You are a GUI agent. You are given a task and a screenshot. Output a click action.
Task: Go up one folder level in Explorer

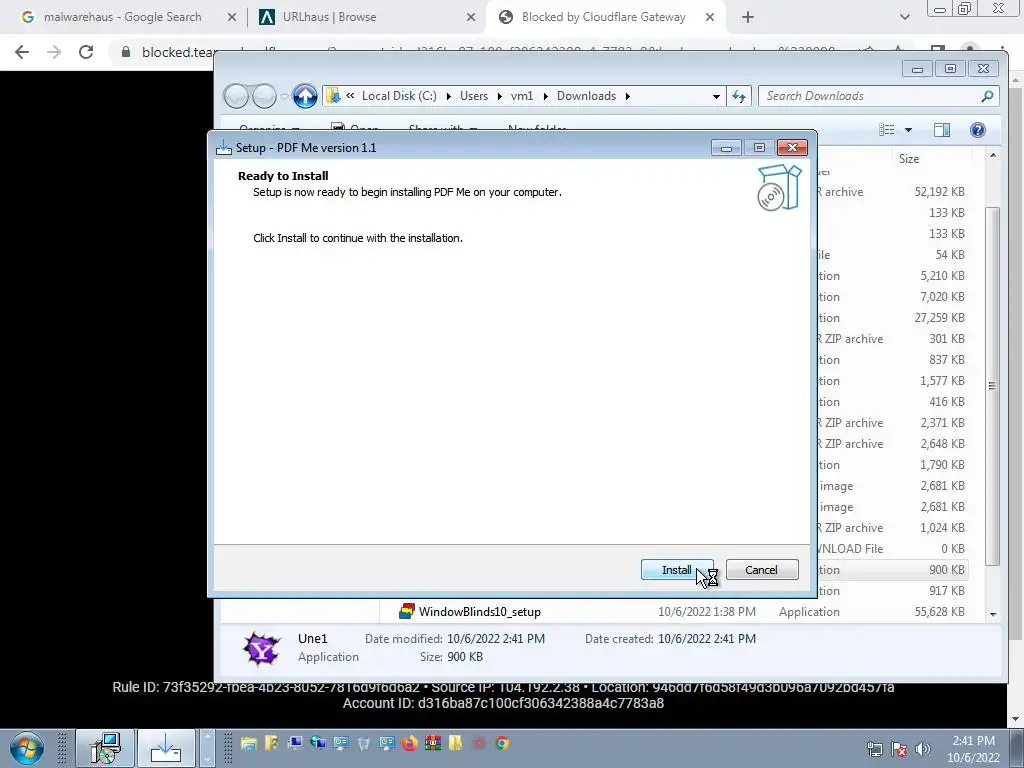(305, 96)
